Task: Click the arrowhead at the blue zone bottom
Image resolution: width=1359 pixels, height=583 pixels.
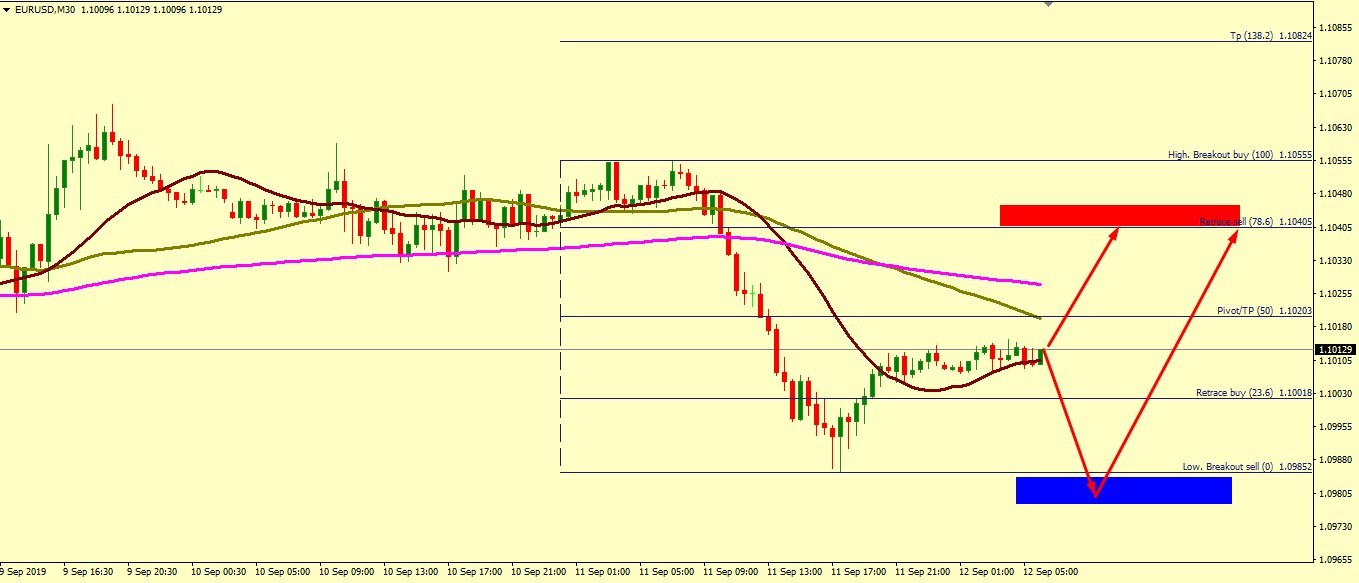Action: (x=1096, y=493)
